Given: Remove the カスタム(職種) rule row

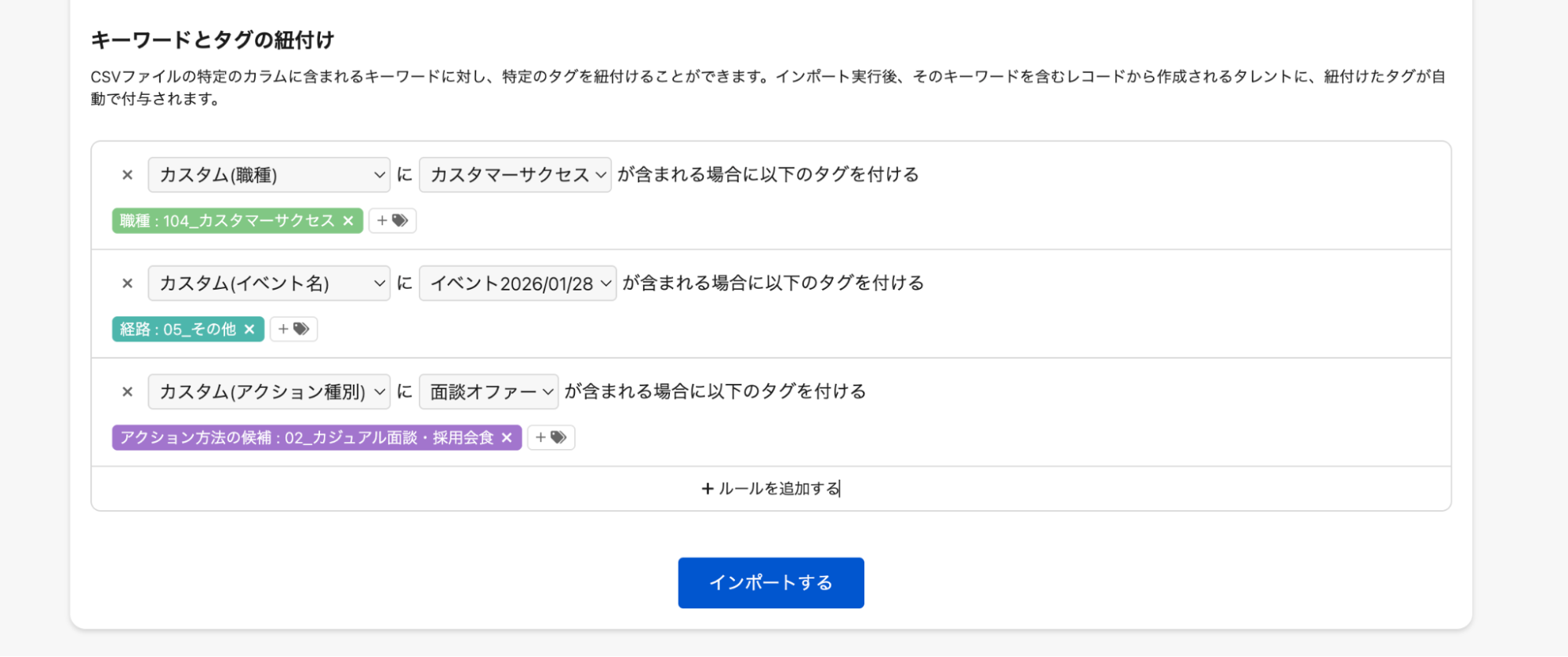Looking at the screenshot, I should click(127, 175).
